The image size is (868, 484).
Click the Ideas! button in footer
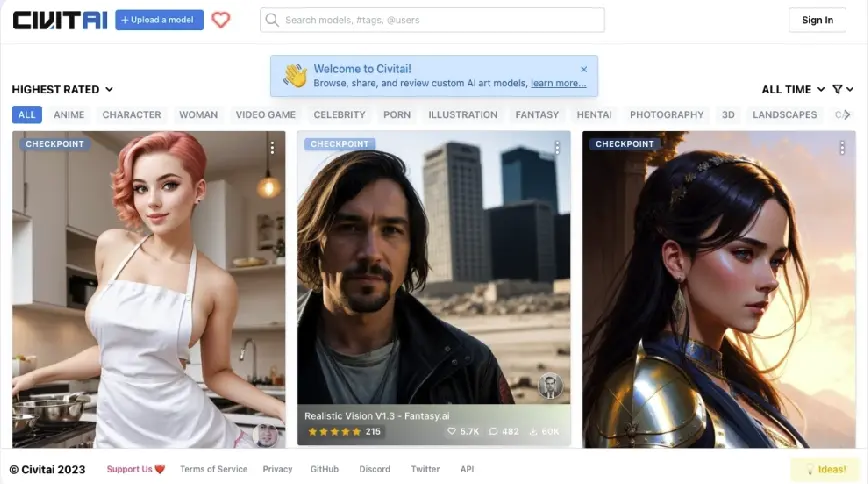[825, 469]
